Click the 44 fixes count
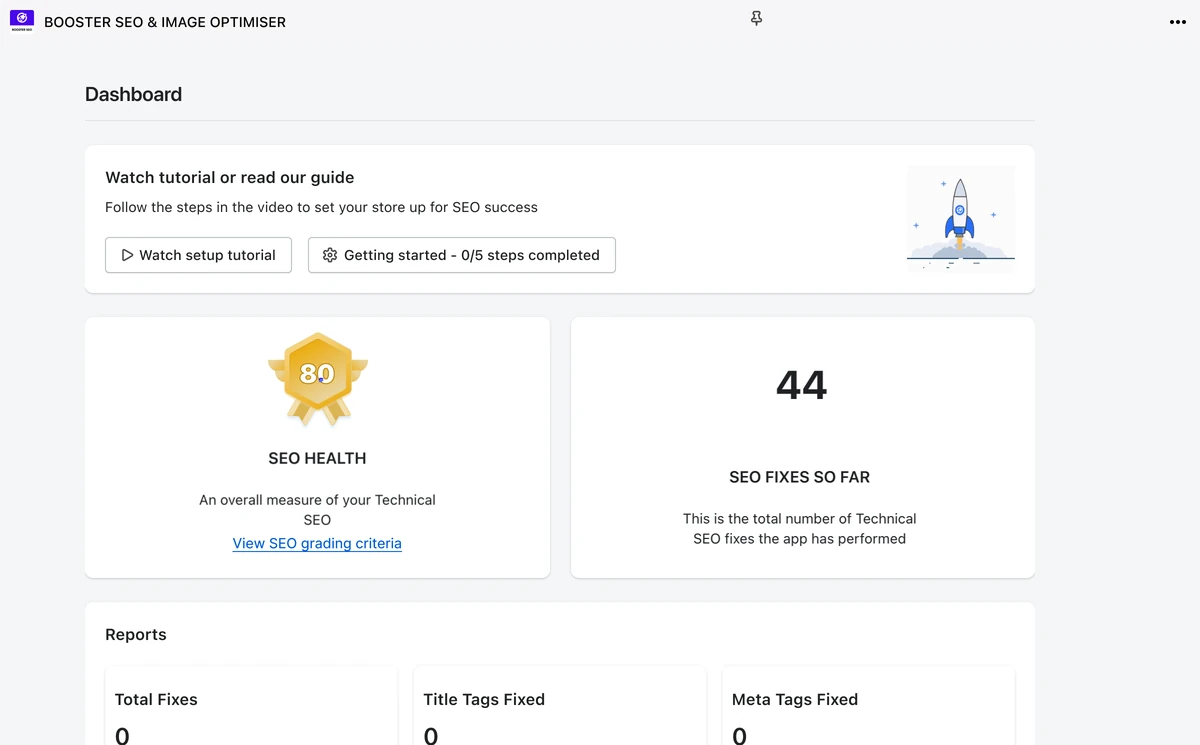Screen dimensions: 1200x745 click(x=802, y=385)
